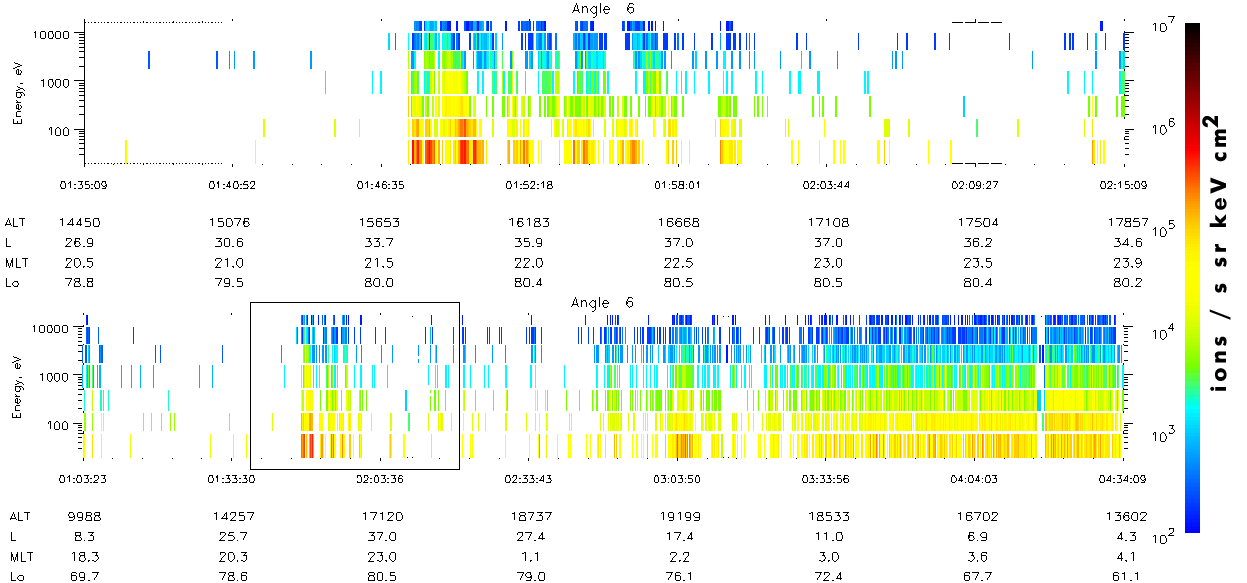Click the 'Energy, eV' axis label of upper plot
1247x583 pixels.
(x=18, y=93)
